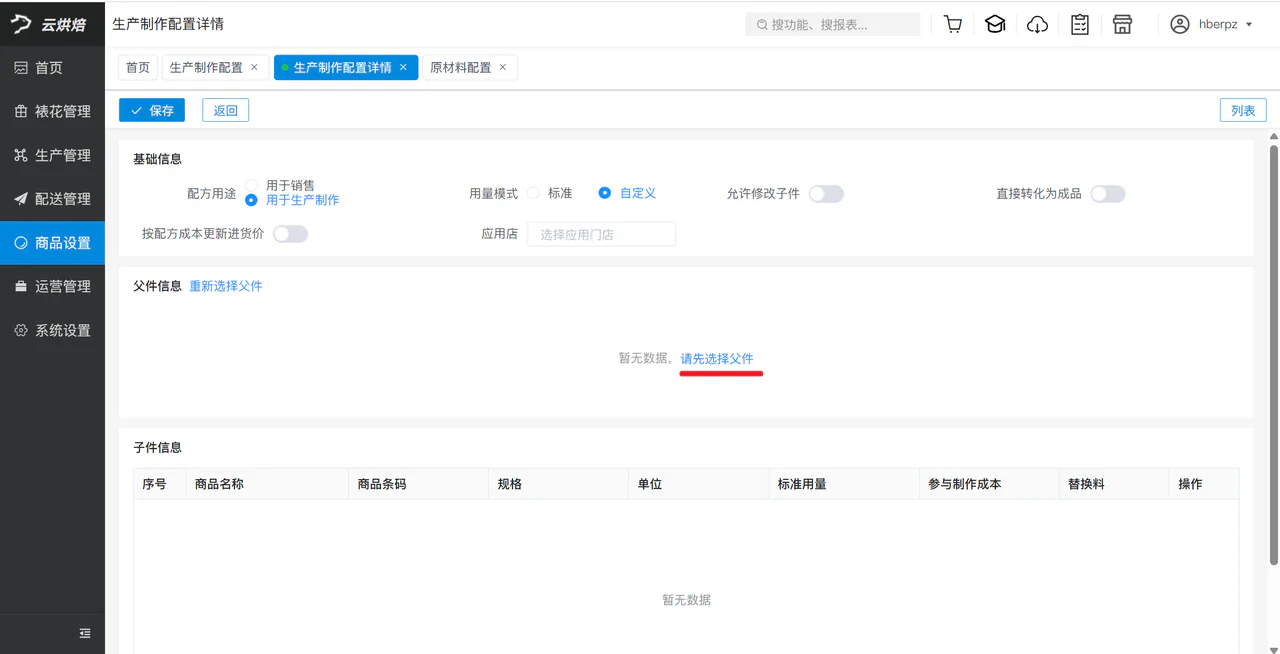Toggle 按配方成本更新进货价 switch
Screen dimensions: 1280x654
click(290, 234)
